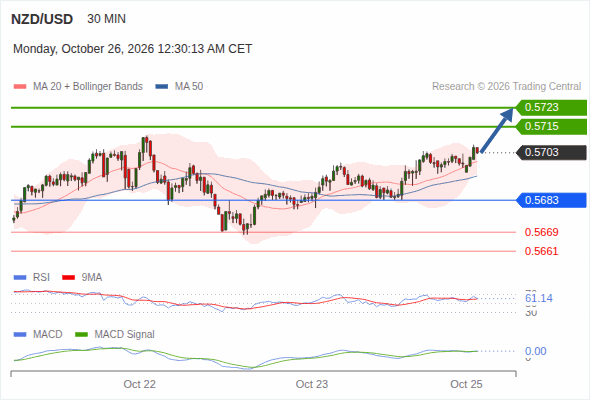This screenshot has width=590, height=400.
Task: Click the RSI legend label
Action: tap(41, 277)
